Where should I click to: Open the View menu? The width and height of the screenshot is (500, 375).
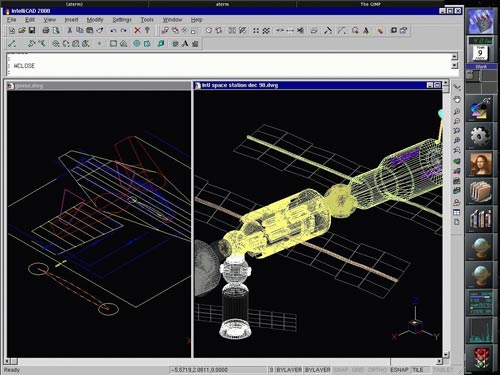click(50, 20)
